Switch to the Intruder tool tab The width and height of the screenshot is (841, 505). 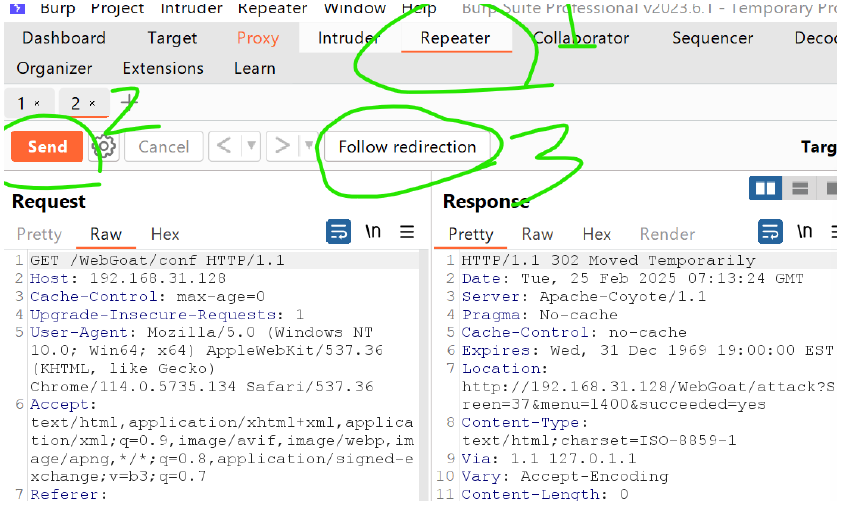pyautogui.click(x=349, y=38)
